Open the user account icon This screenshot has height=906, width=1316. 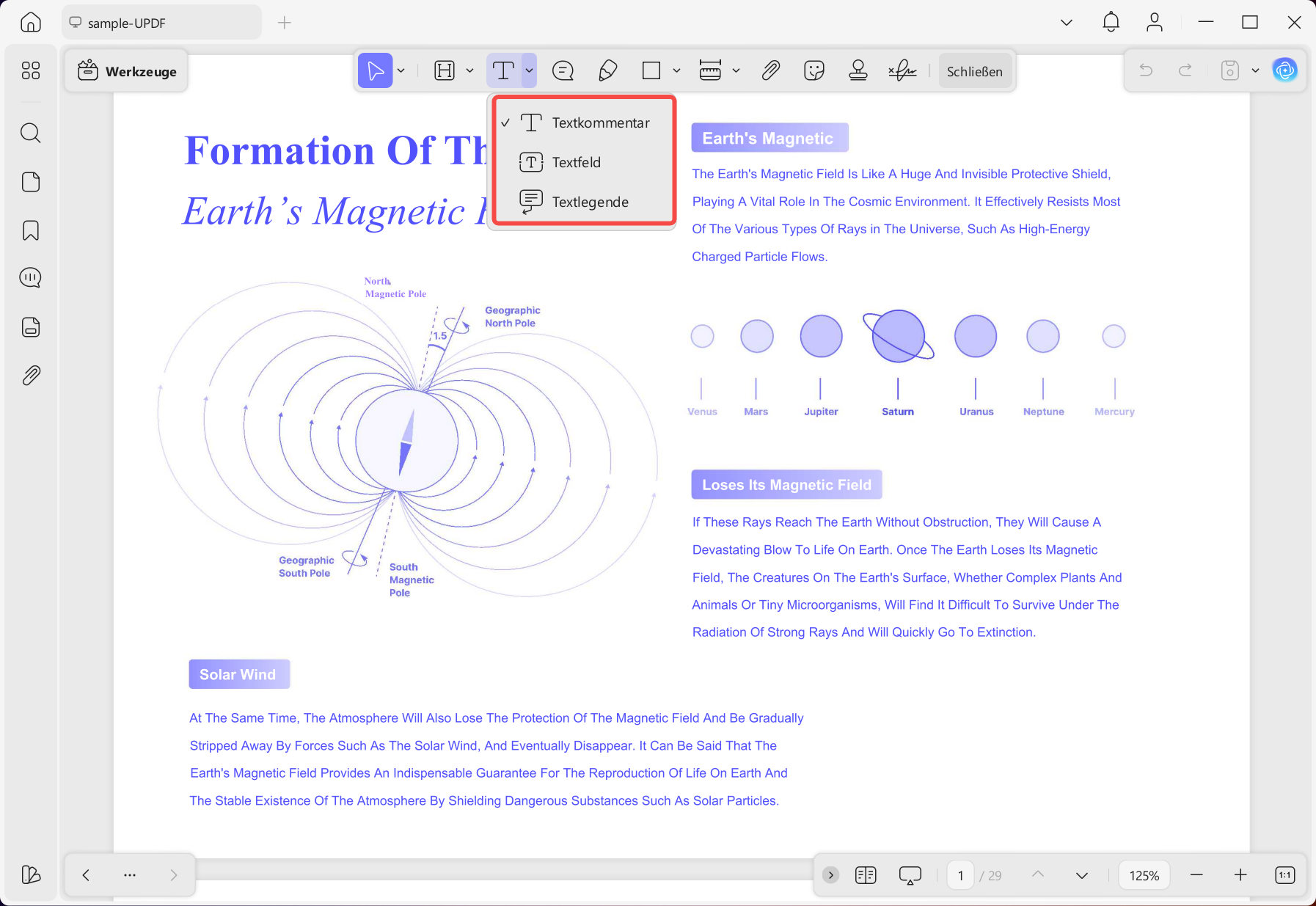pyautogui.click(x=1155, y=22)
